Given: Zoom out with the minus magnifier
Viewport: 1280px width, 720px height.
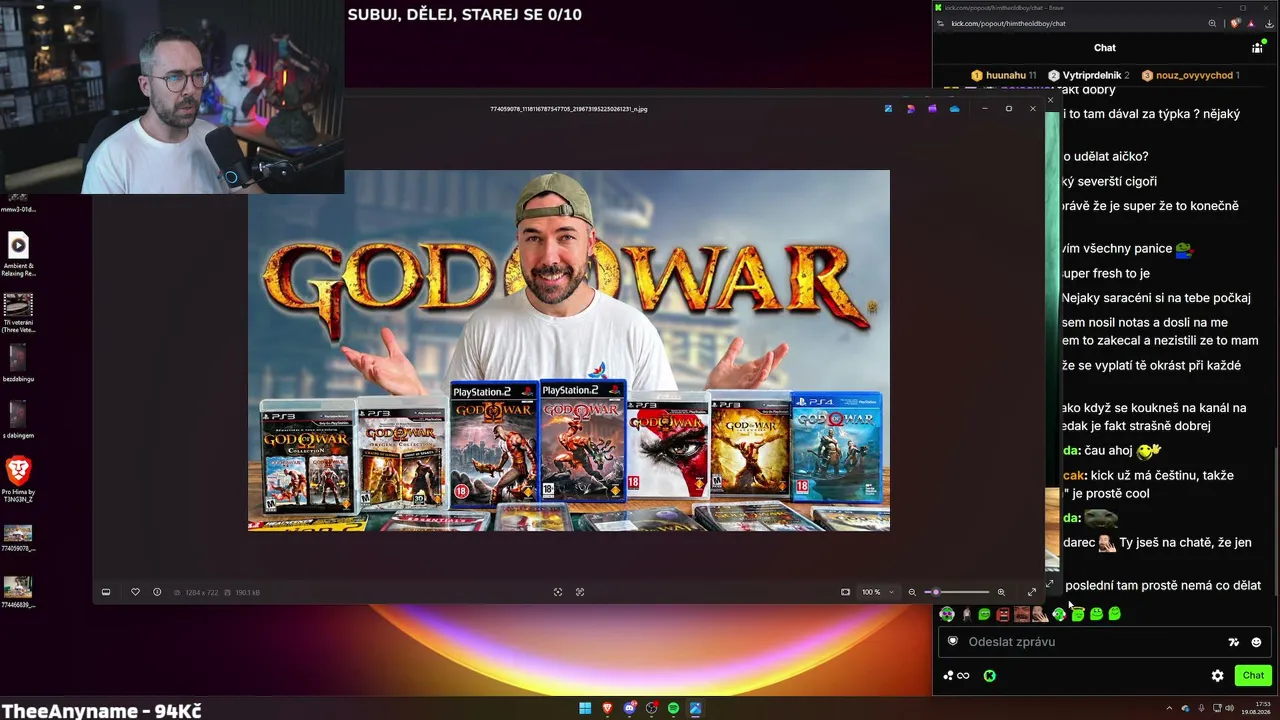Looking at the screenshot, I should [x=912, y=592].
